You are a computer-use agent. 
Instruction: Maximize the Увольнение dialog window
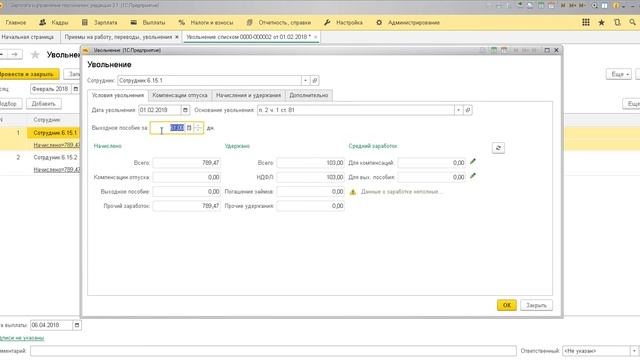click(x=547, y=50)
